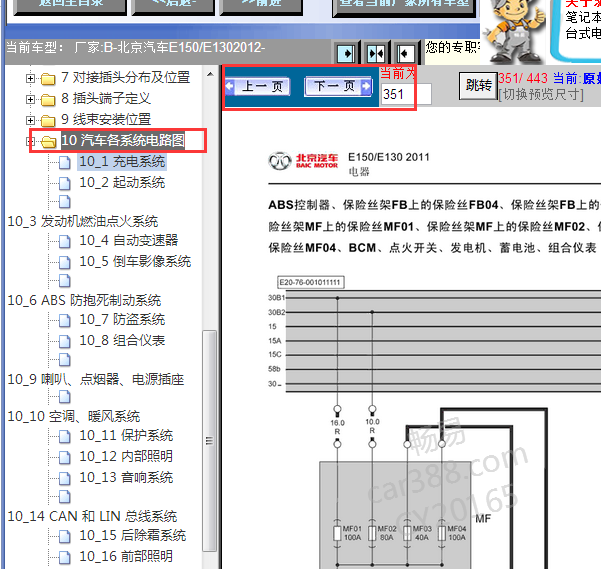Expand folder 8 插头端子定义
This screenshot has width=601, height=569.
(30, 100)
